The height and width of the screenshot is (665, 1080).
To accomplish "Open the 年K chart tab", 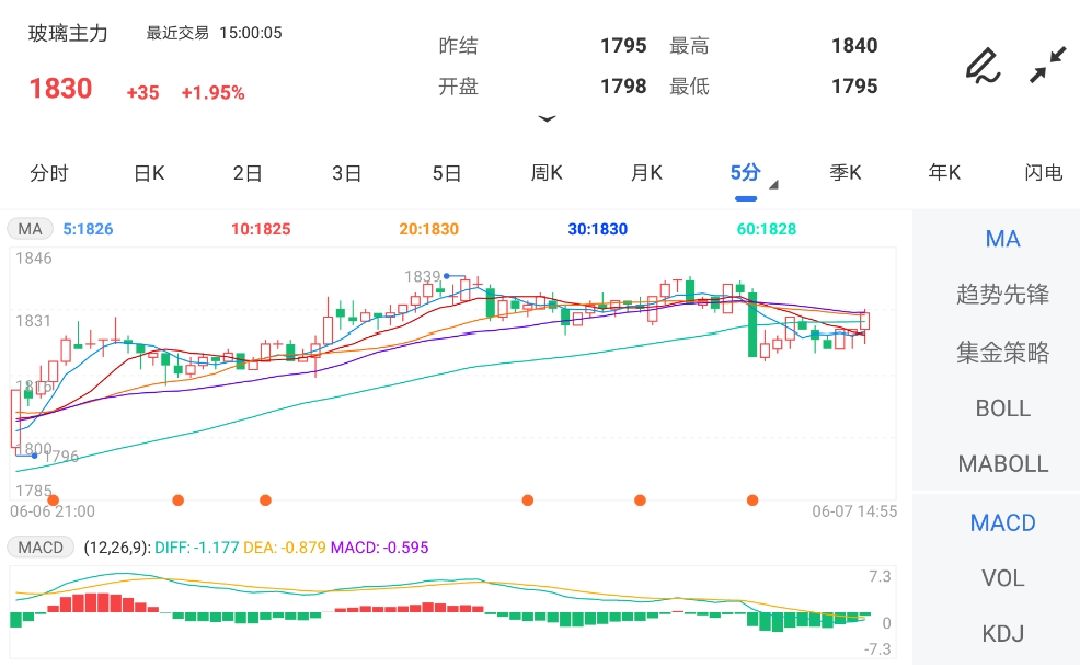I will coord(944,172).
